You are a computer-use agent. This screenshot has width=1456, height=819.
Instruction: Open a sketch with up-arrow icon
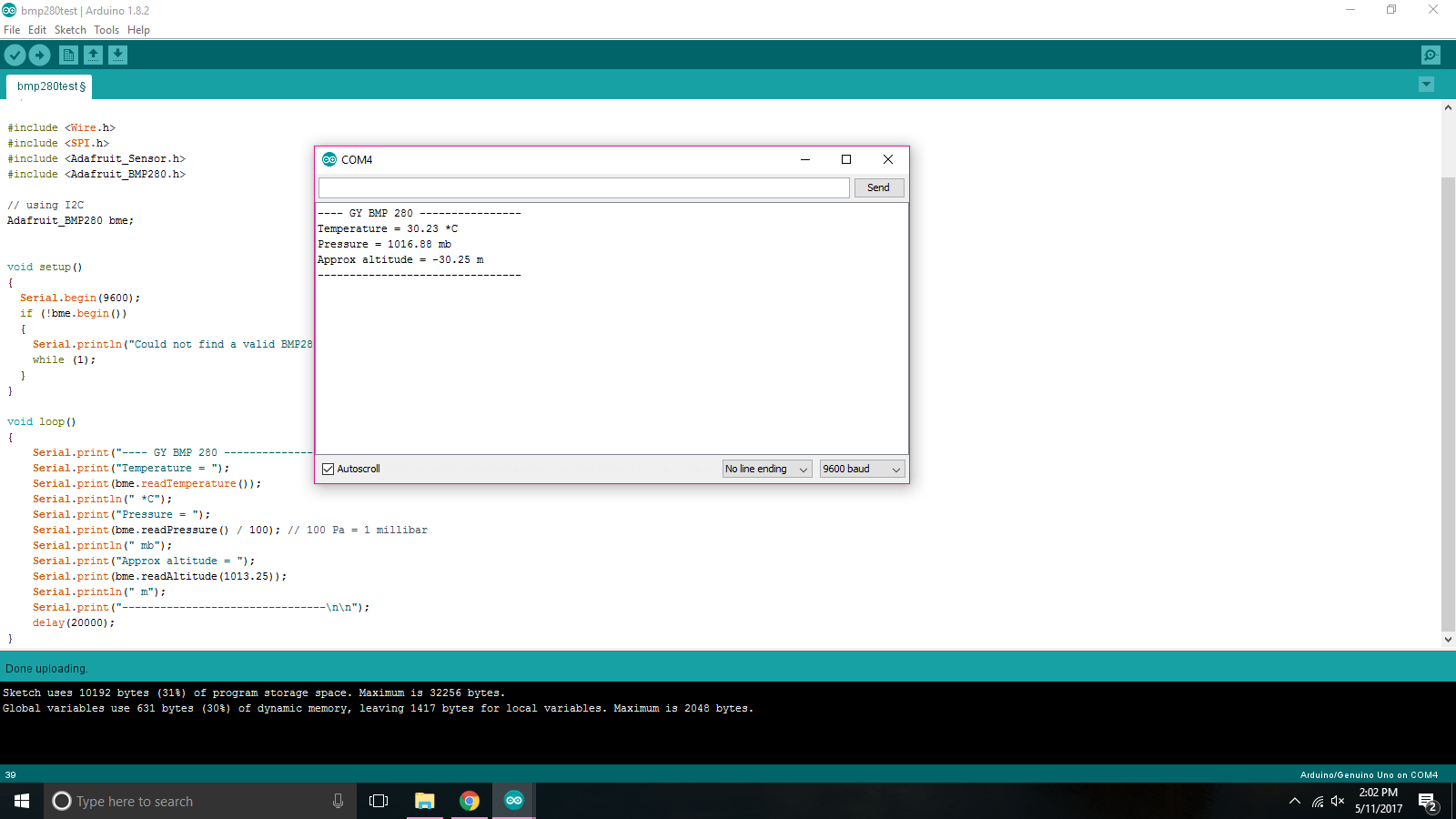click(x=93, y=56)
